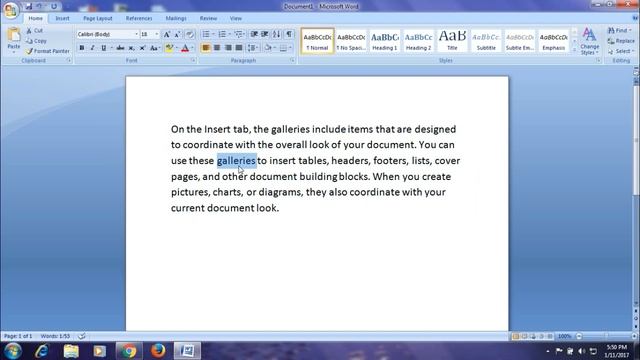This screenshot has width=640, height=360.
Task: Apply the Heading 2 style
Action: (x=418, y=41)
